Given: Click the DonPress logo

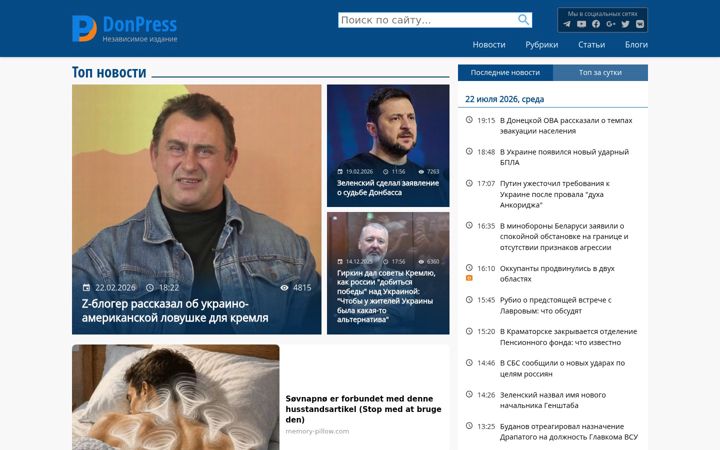Looking at the screenshot, I should [x=124, y=29].
